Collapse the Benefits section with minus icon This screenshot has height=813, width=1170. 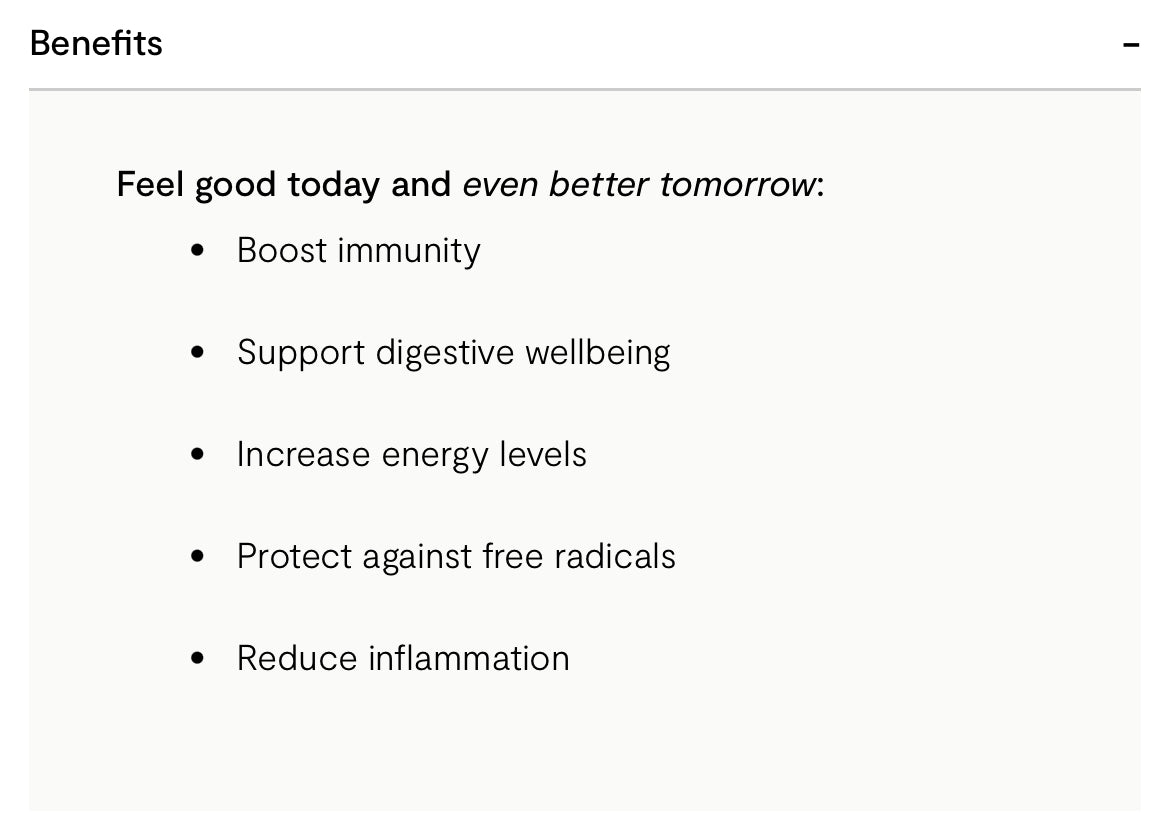pos(1131,45)
